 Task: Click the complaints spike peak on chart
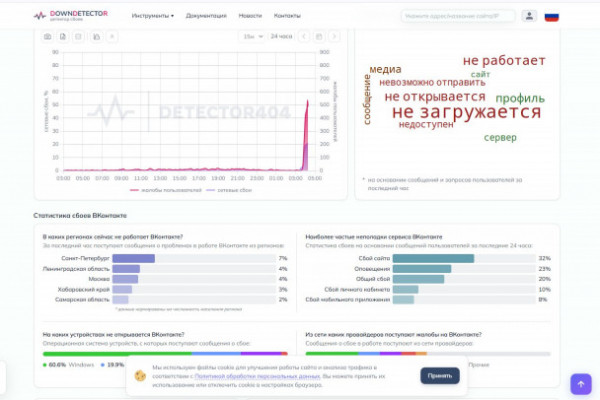pyautogui.click(x=307, y=101)
